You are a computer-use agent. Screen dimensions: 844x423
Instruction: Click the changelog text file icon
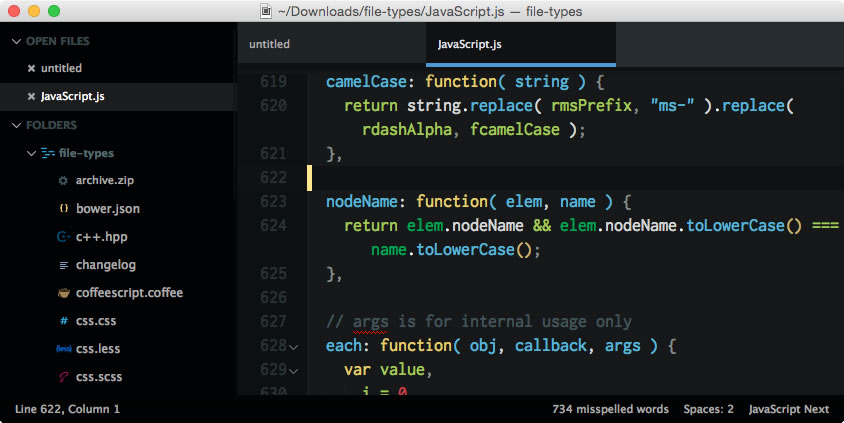pyautogui.click(x=64, y=265)
